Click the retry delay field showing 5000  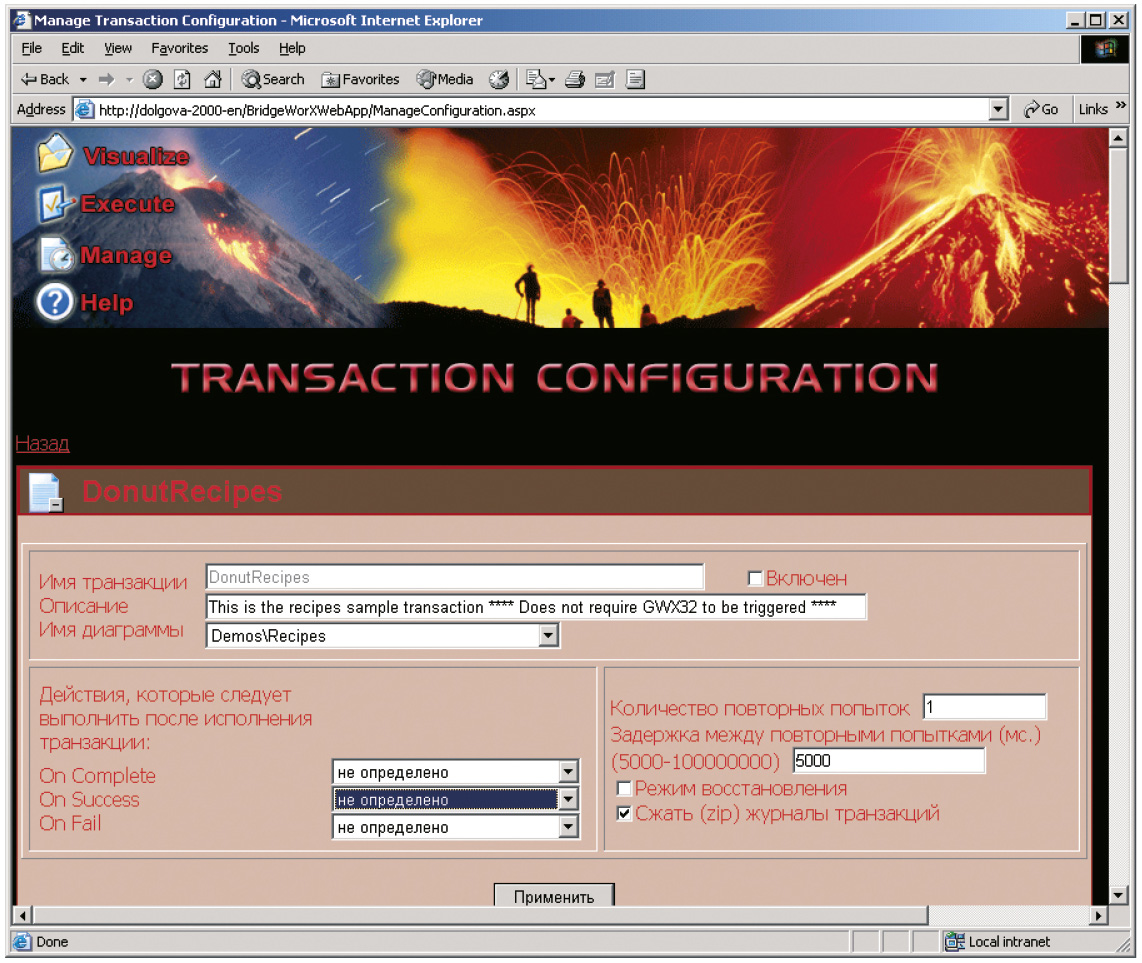coord(889,760)
